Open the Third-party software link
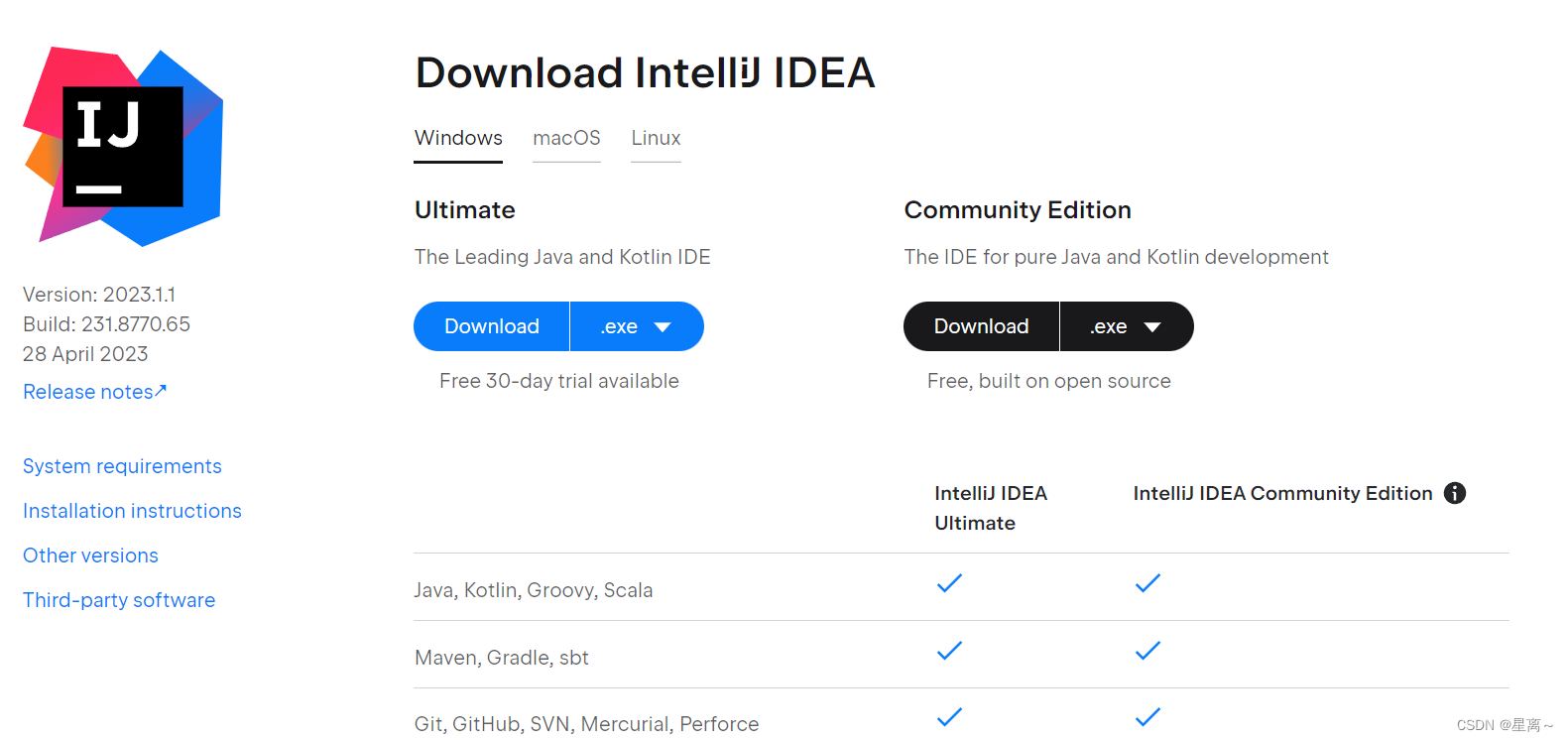The width and height of the screenshot is (1568, 741). tap(119, 600)
